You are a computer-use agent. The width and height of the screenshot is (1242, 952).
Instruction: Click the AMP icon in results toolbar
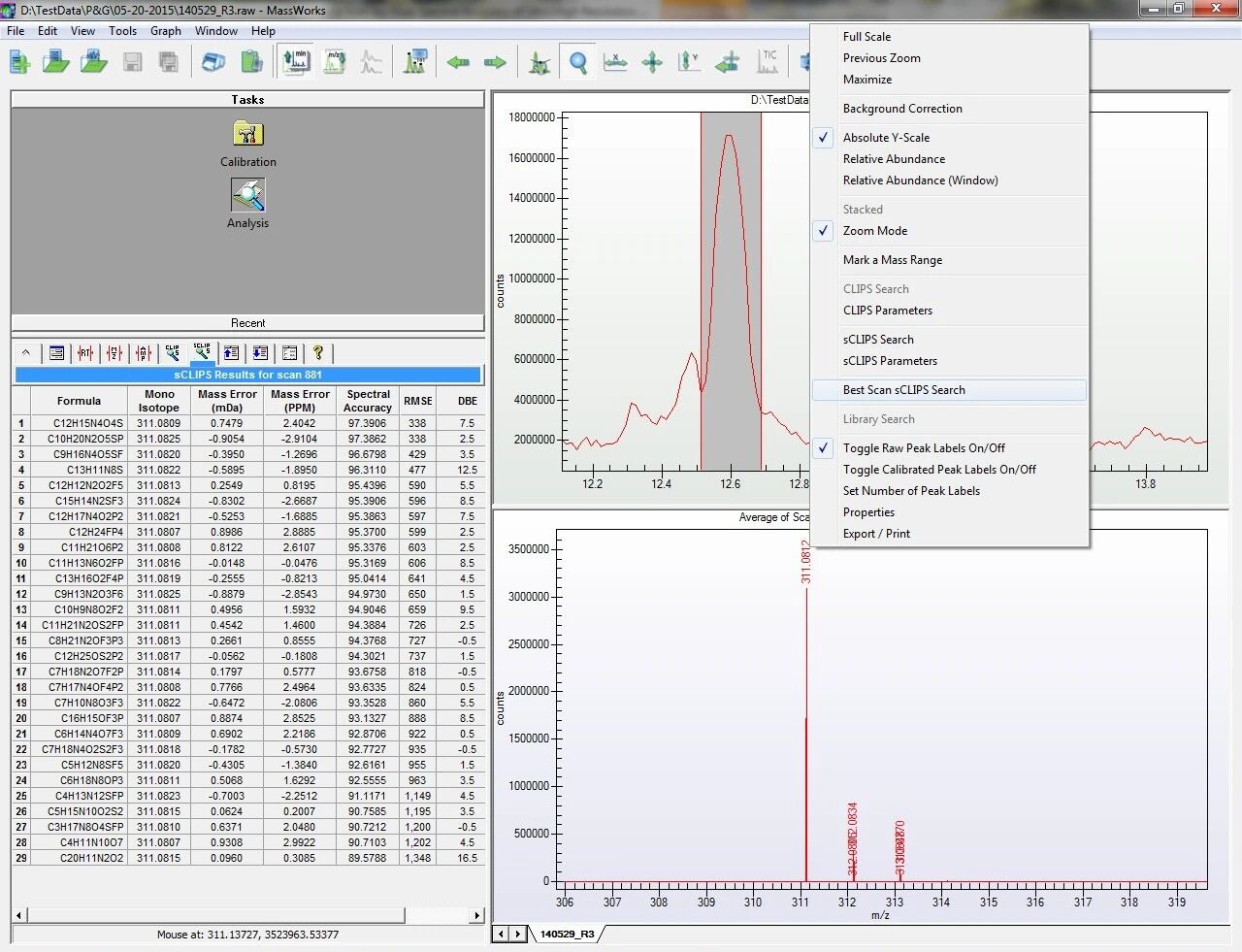pos(144,353)
